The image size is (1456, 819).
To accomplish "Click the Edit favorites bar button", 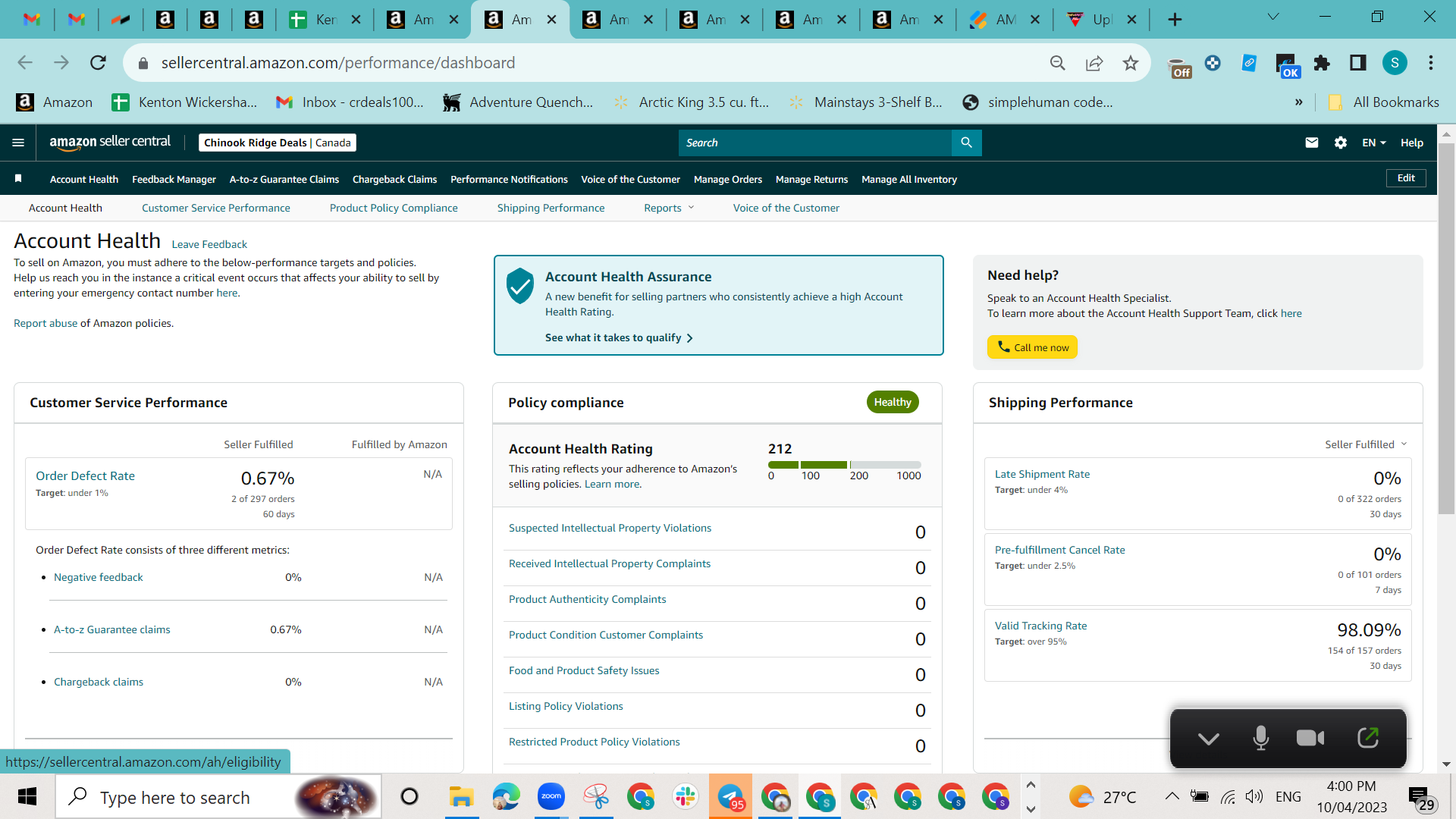I will (x=1406, y=178).
